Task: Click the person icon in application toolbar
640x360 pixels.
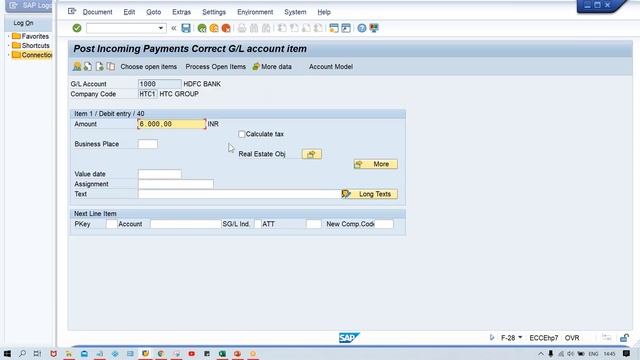Action: [x=77, y=67]
